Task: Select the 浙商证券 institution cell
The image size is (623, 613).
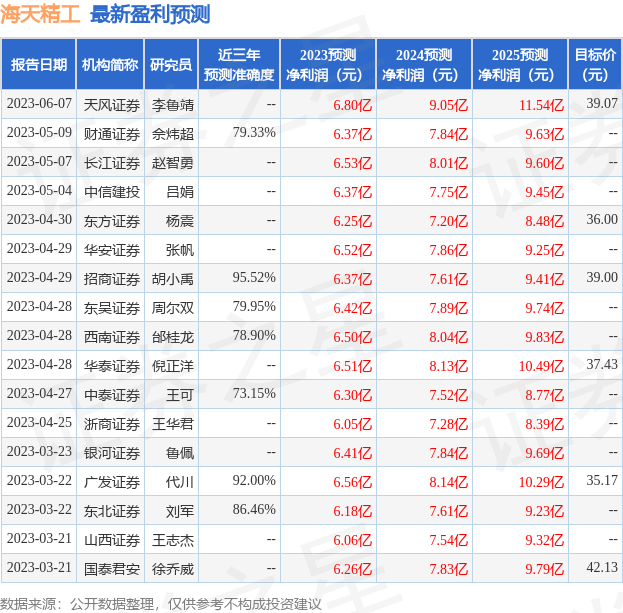Action: (x=112, y=424)
